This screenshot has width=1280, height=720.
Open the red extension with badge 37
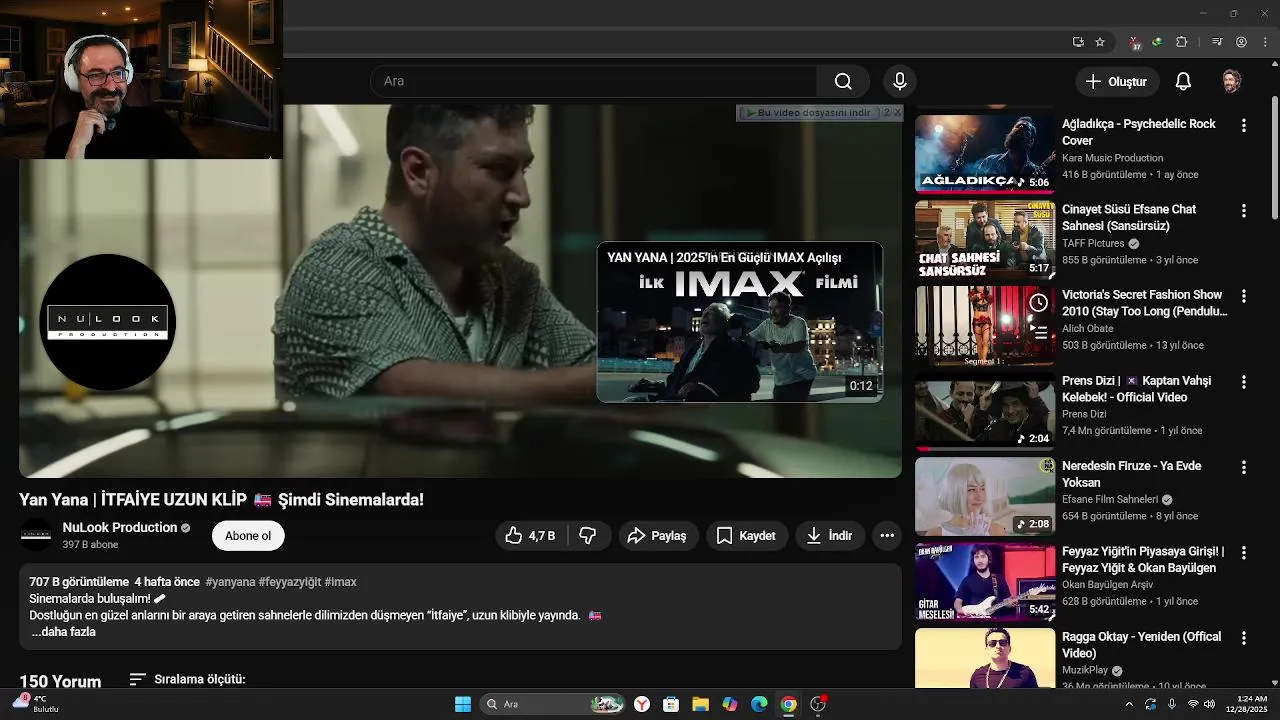pyautogui.click(x=1135, y=43)
